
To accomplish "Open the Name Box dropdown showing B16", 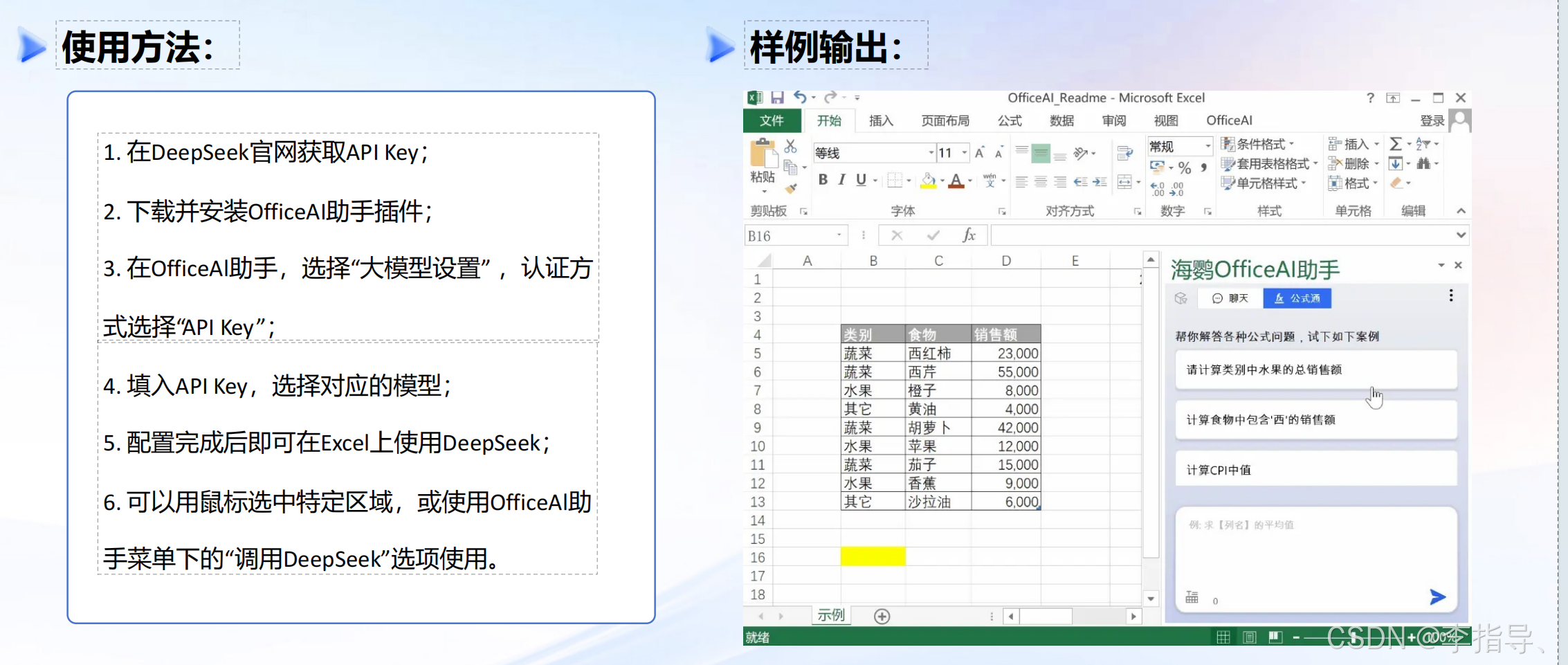I will (839, 236).
